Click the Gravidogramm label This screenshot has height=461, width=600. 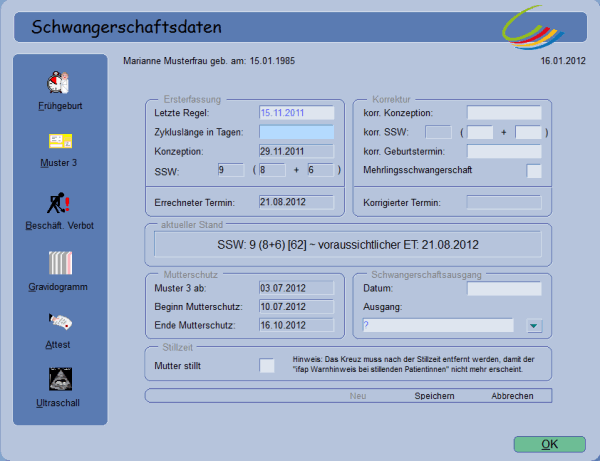click(58, 287)
